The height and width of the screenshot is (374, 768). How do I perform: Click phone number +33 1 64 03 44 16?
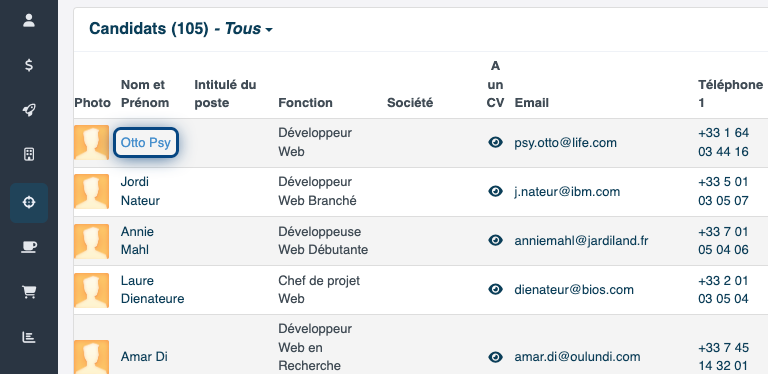[x=723, y=142]
